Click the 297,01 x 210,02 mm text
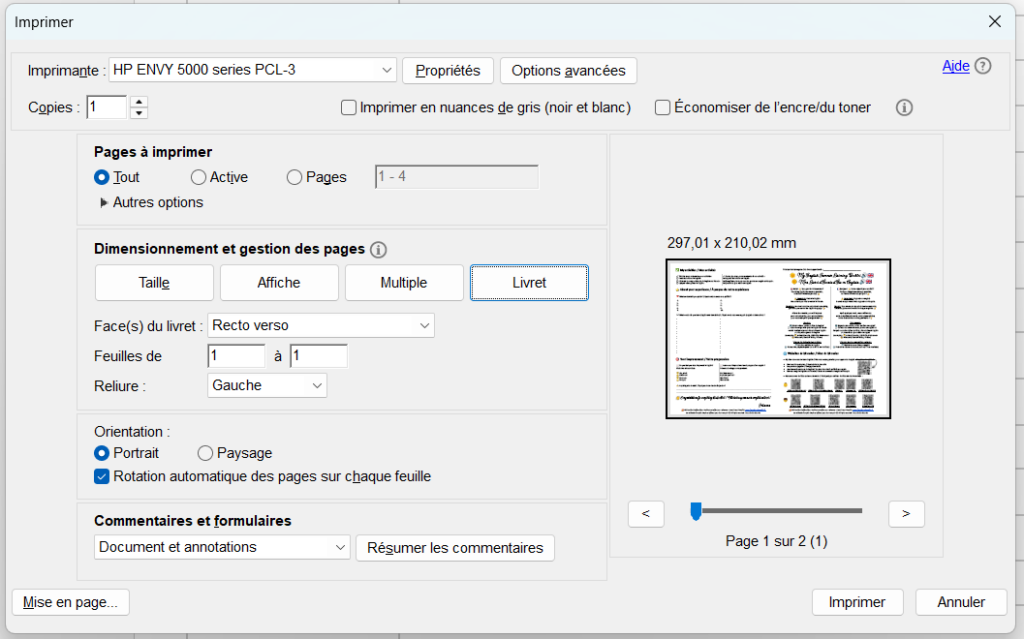1024x639 pixels. [x=731, y=244]
